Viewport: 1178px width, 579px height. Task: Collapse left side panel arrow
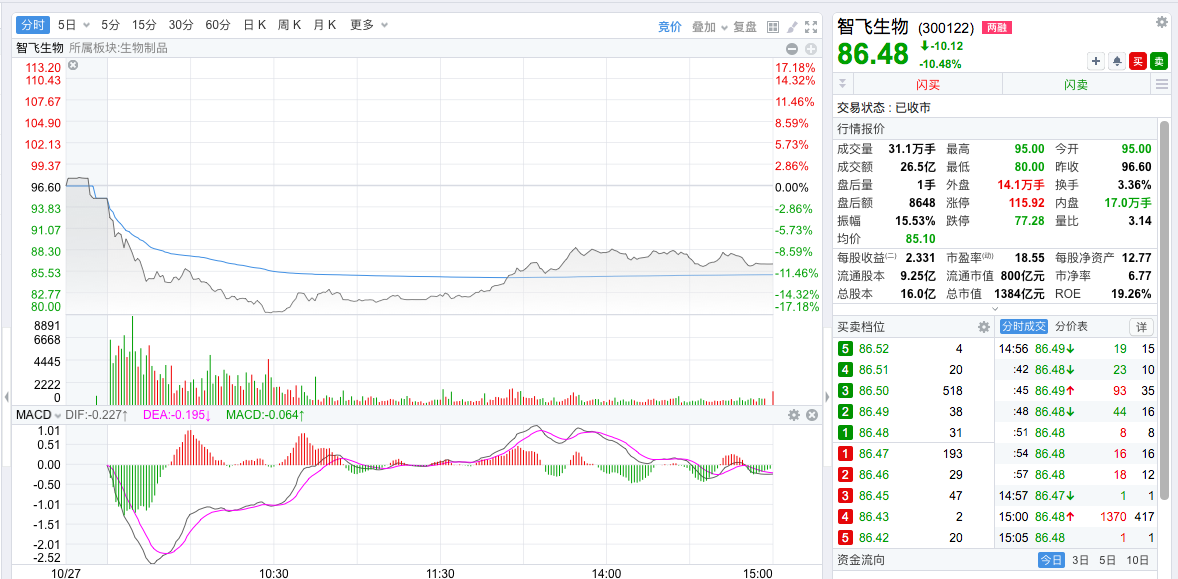(x=7, y=397)
